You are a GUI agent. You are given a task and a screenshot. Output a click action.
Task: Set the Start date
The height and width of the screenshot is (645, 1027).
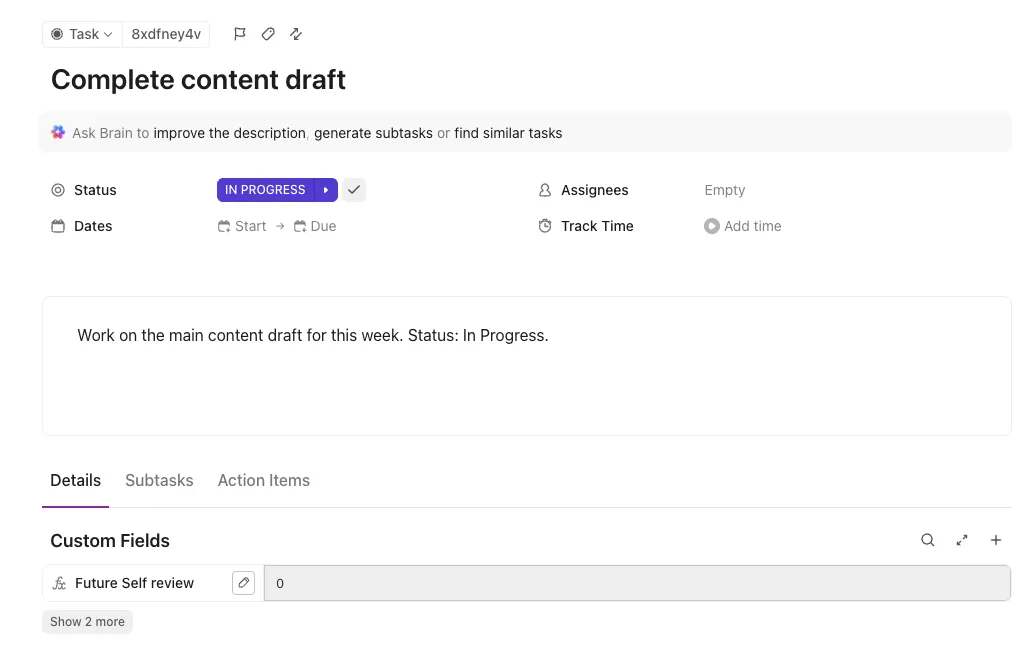coord(242,226)
